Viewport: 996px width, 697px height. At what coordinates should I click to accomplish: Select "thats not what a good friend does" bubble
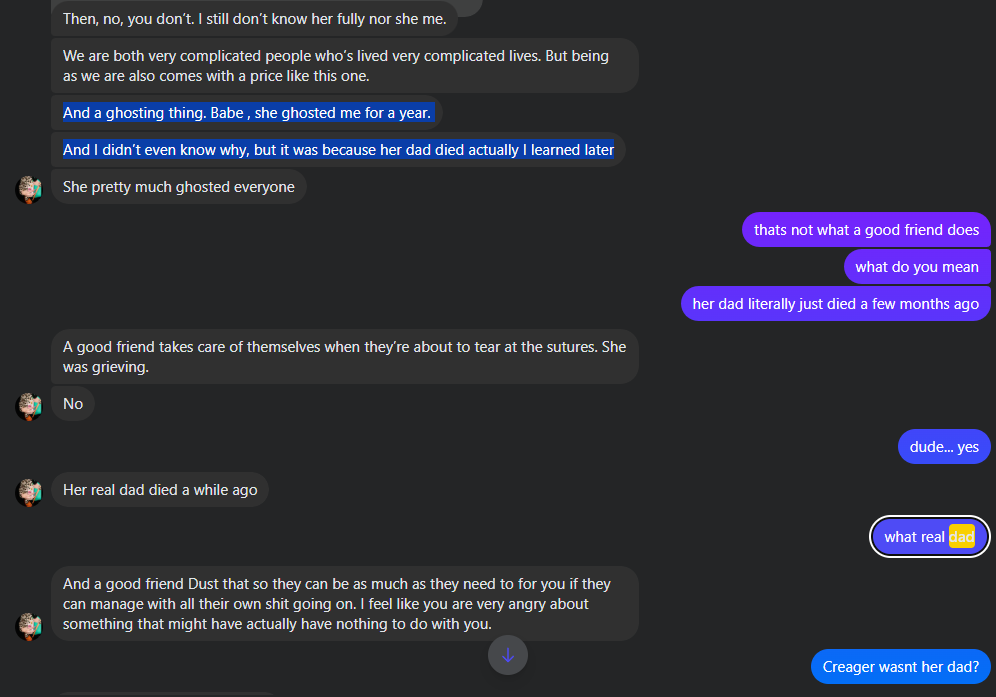[x=866, y=230]
